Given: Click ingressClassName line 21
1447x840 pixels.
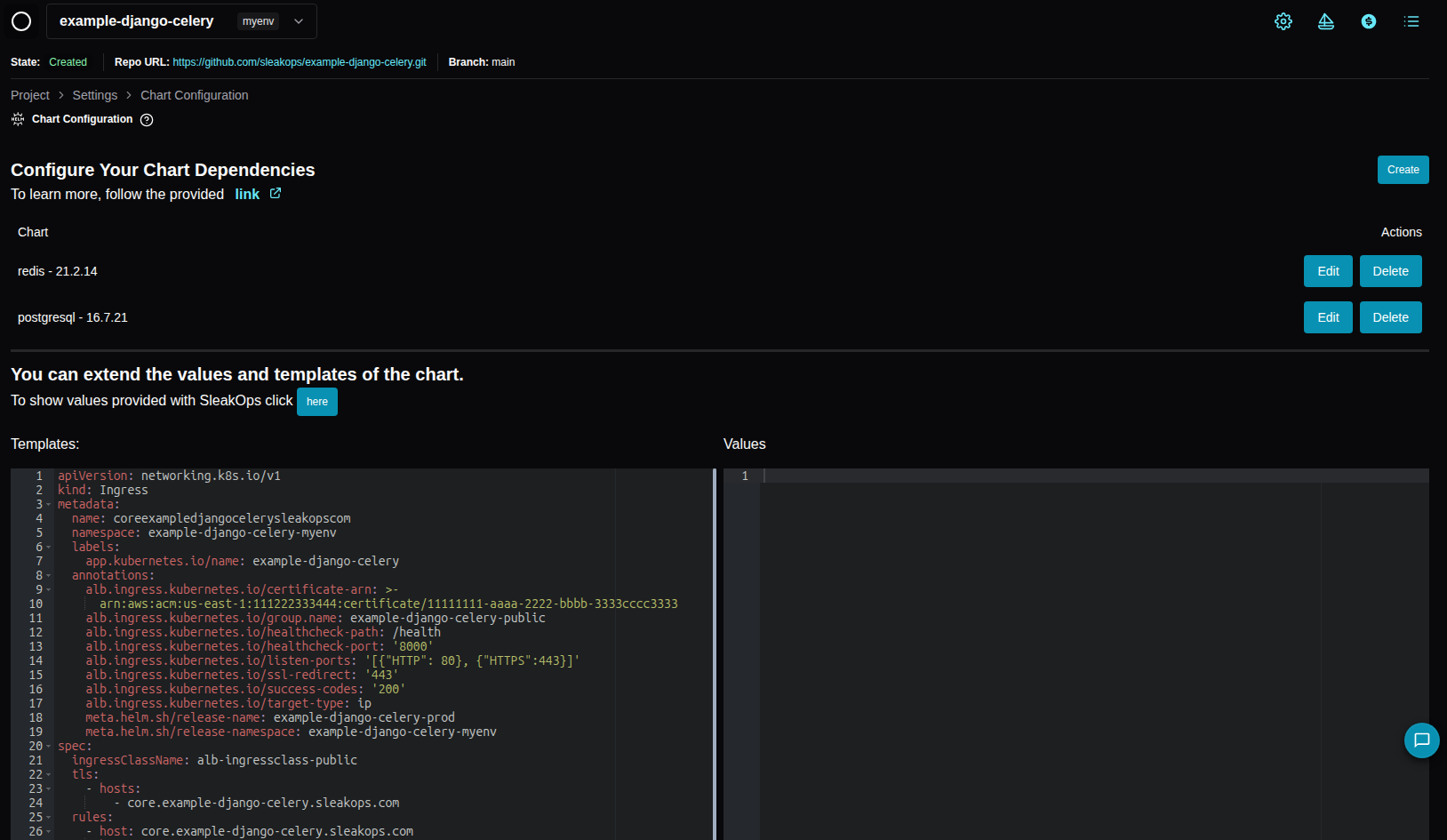Looking at the screenshot, I should coord(214,761).
